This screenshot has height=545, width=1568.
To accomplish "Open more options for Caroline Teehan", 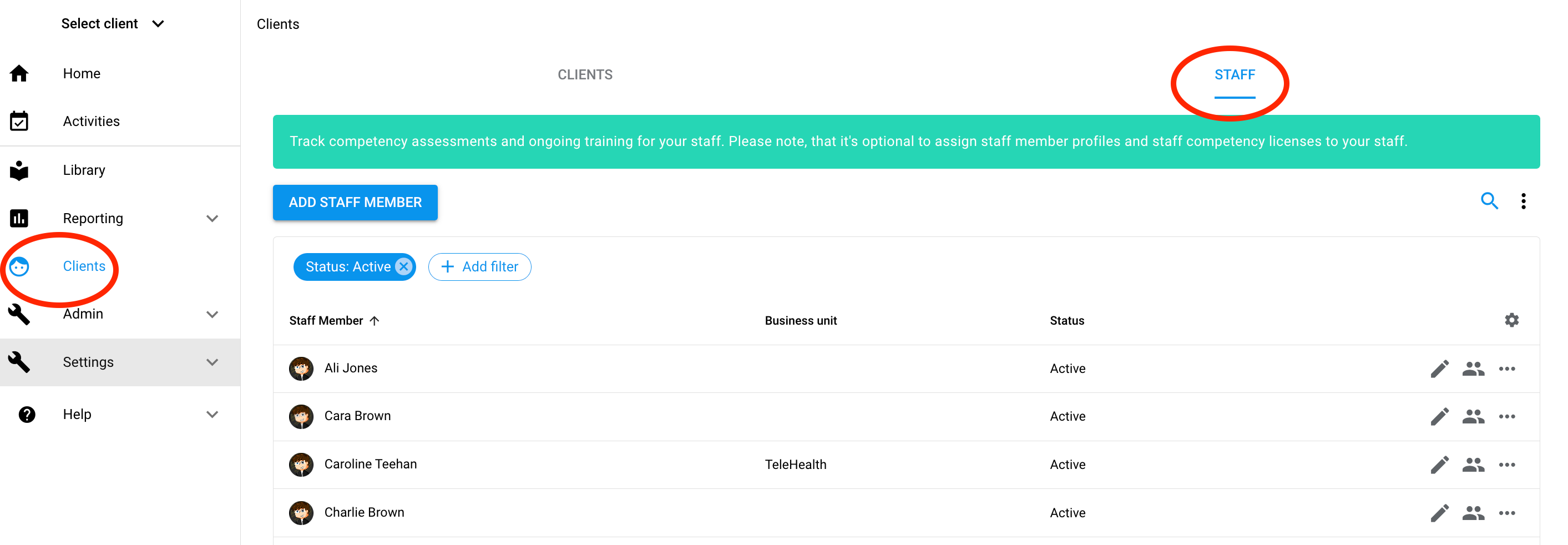I will tap(1506, 465).
